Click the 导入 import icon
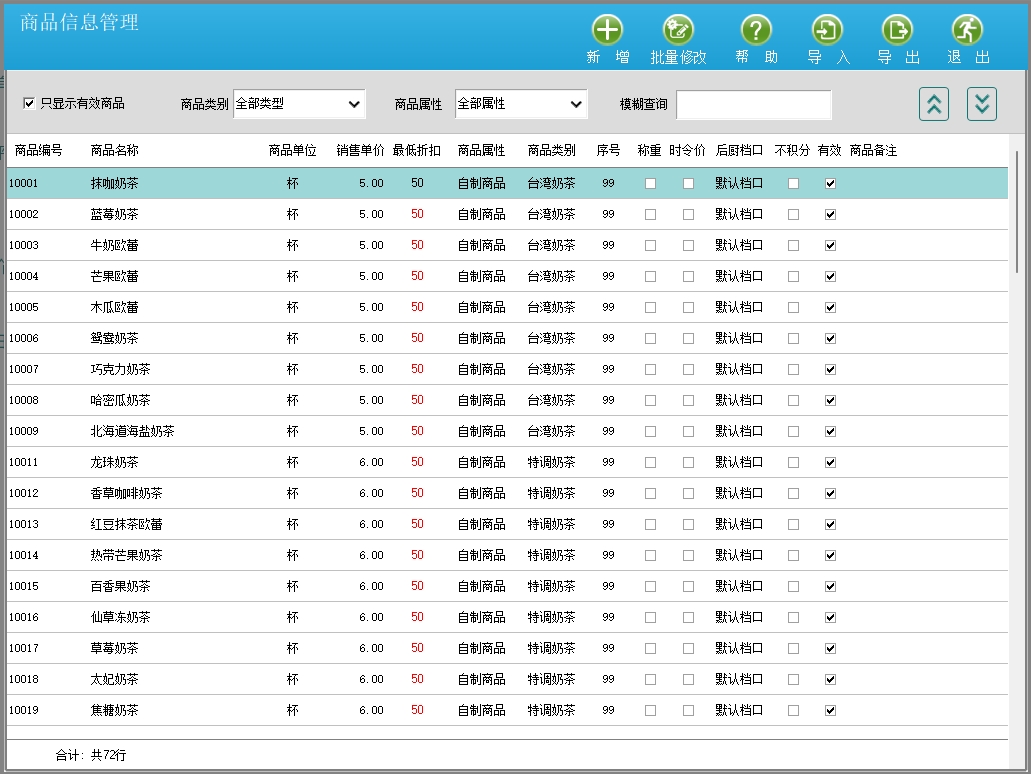1031x774 pixels. (x=827, y=30)
